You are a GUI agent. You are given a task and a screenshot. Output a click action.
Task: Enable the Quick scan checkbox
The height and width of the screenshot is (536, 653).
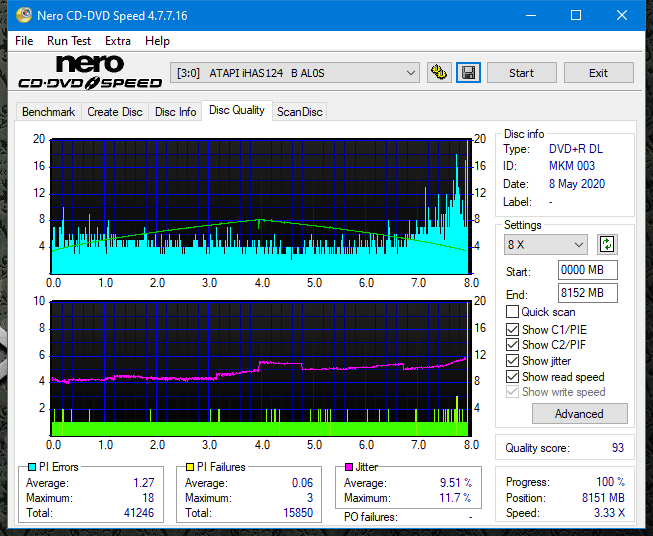[x=512, y=312]
